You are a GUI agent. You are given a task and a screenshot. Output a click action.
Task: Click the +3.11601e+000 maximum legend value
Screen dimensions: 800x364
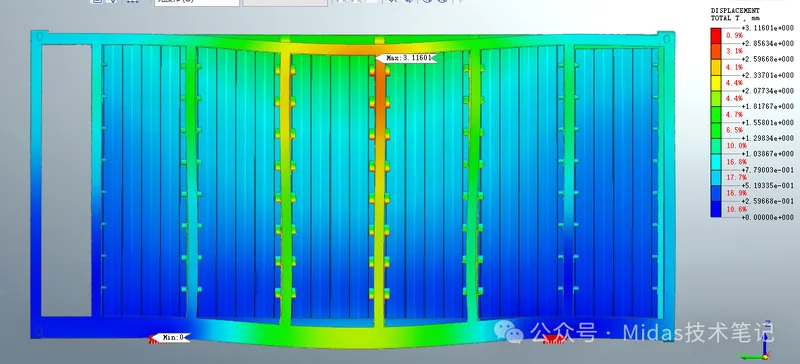click(767, 28)
